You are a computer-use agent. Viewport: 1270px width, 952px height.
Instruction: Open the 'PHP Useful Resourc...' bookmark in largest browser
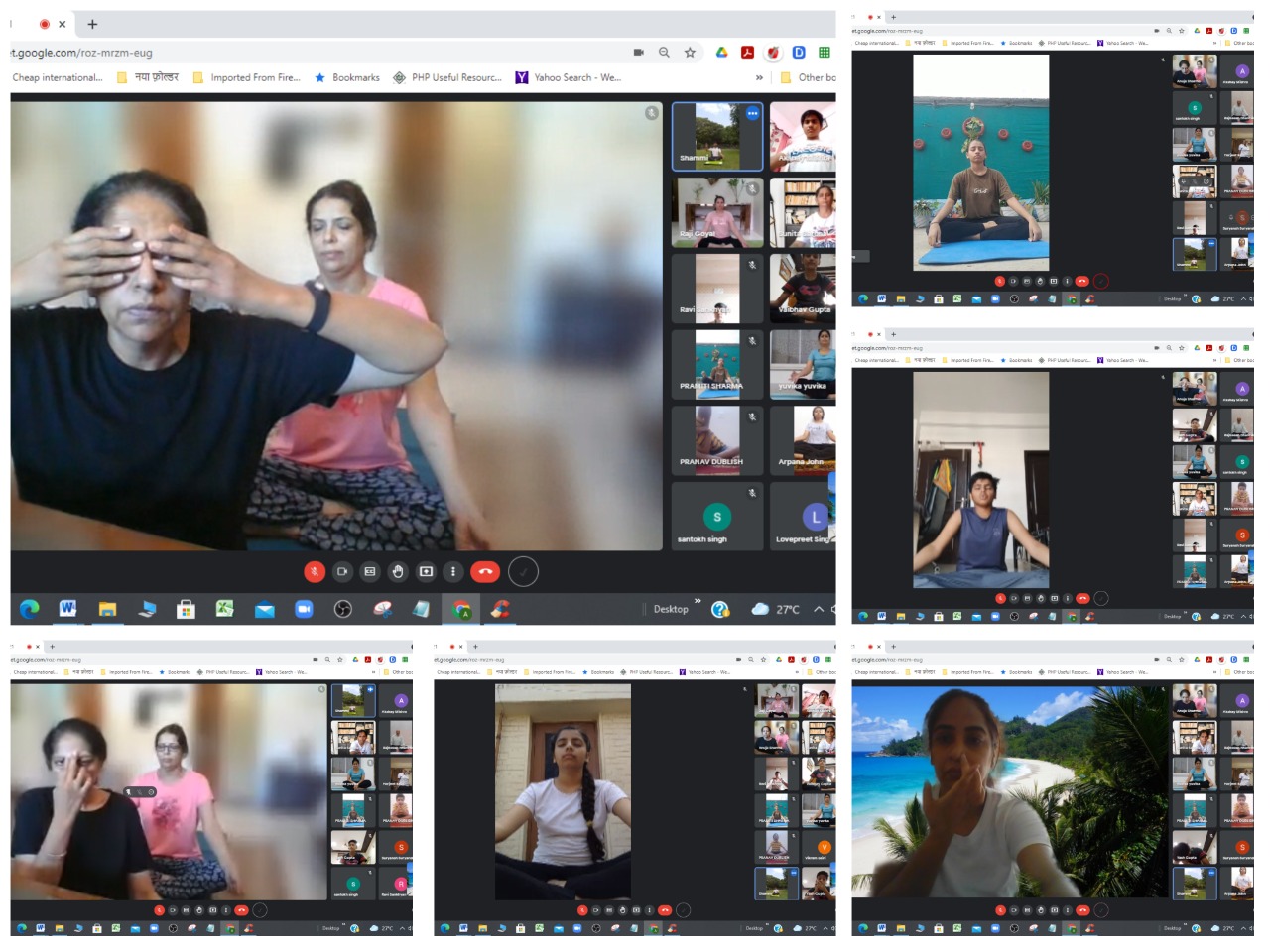[447, 77]
